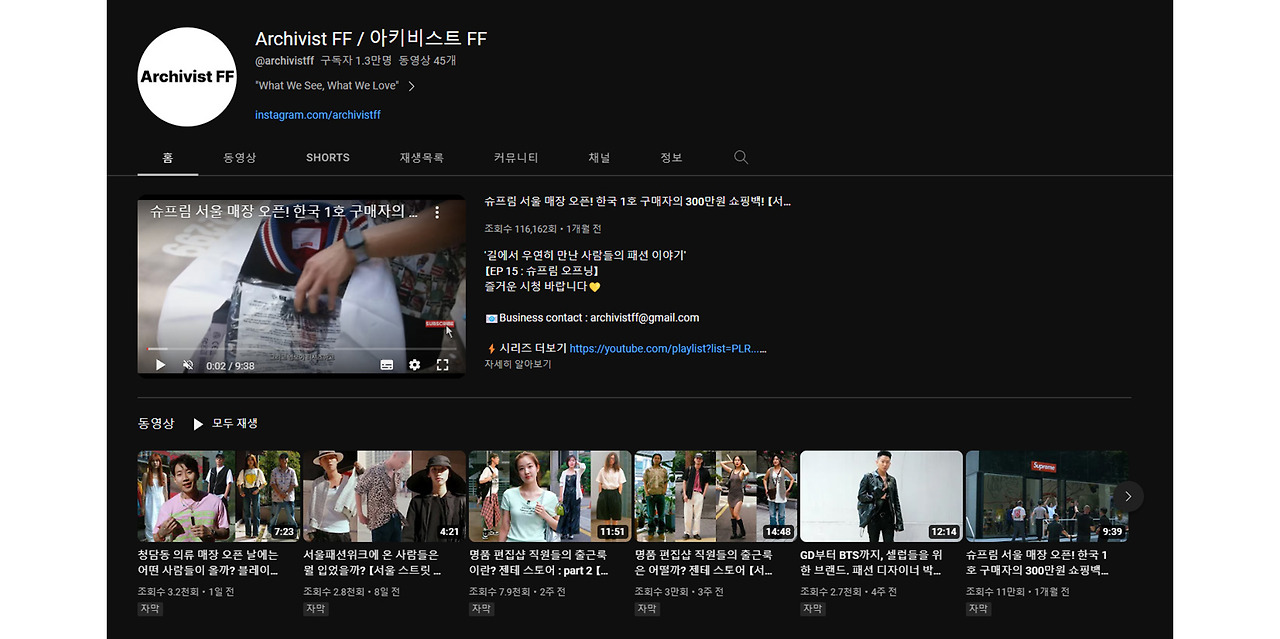Screen dimensions: 1280x639
Task: Play the featured video
Action: coord(160,365)
